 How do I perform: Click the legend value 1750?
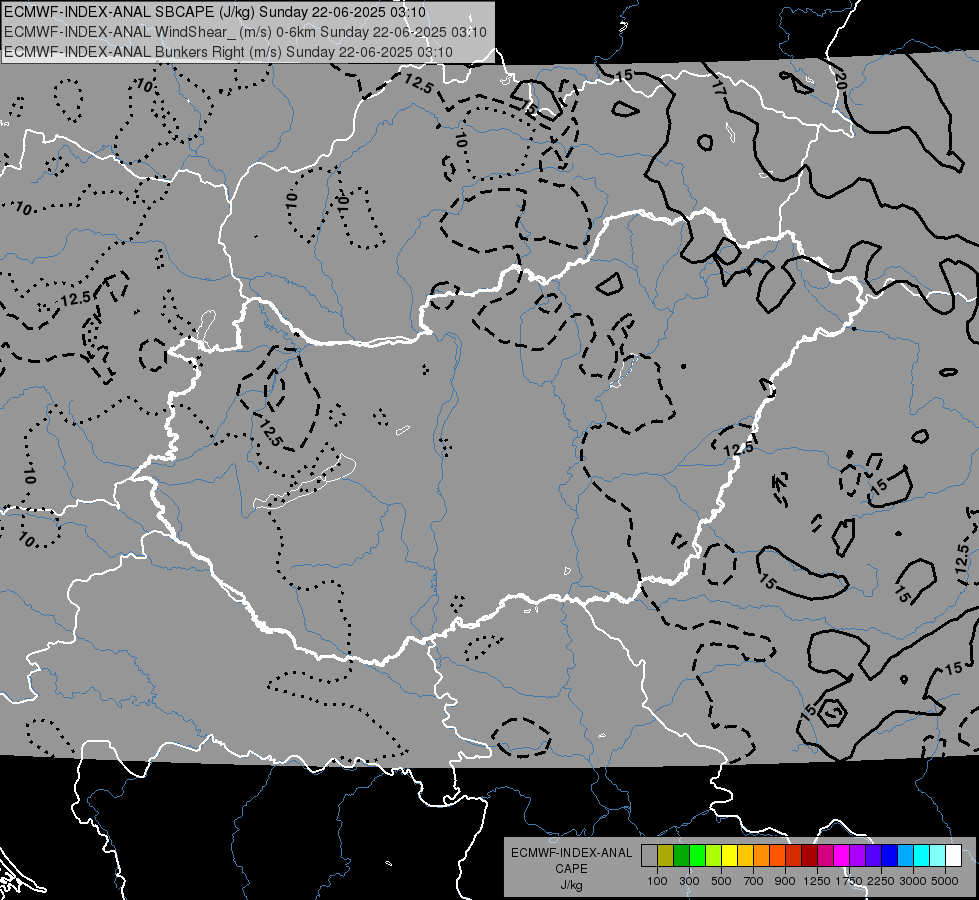coord(848,881)
